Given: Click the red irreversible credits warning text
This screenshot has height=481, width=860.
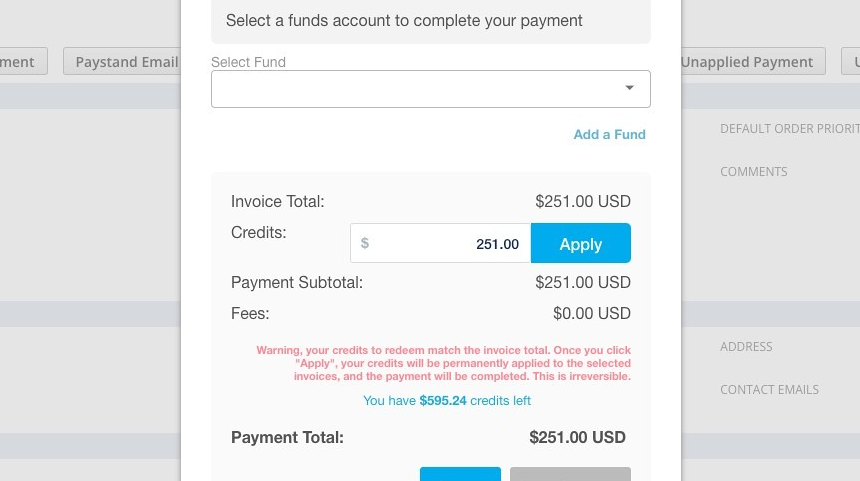Looking at the screenshot, I should tap(443, 363).
